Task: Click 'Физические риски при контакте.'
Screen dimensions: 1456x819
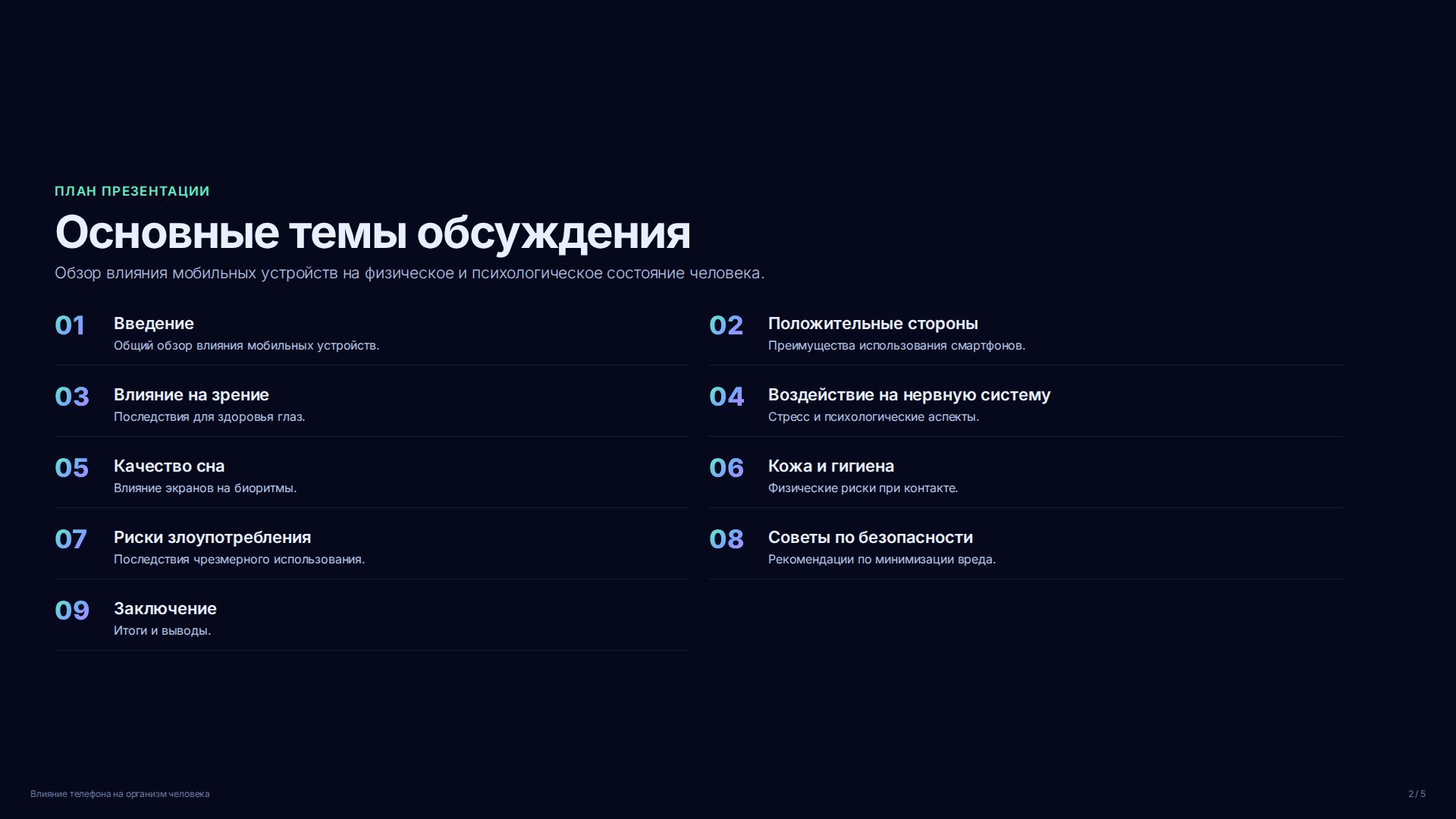Action: point(863,488)
